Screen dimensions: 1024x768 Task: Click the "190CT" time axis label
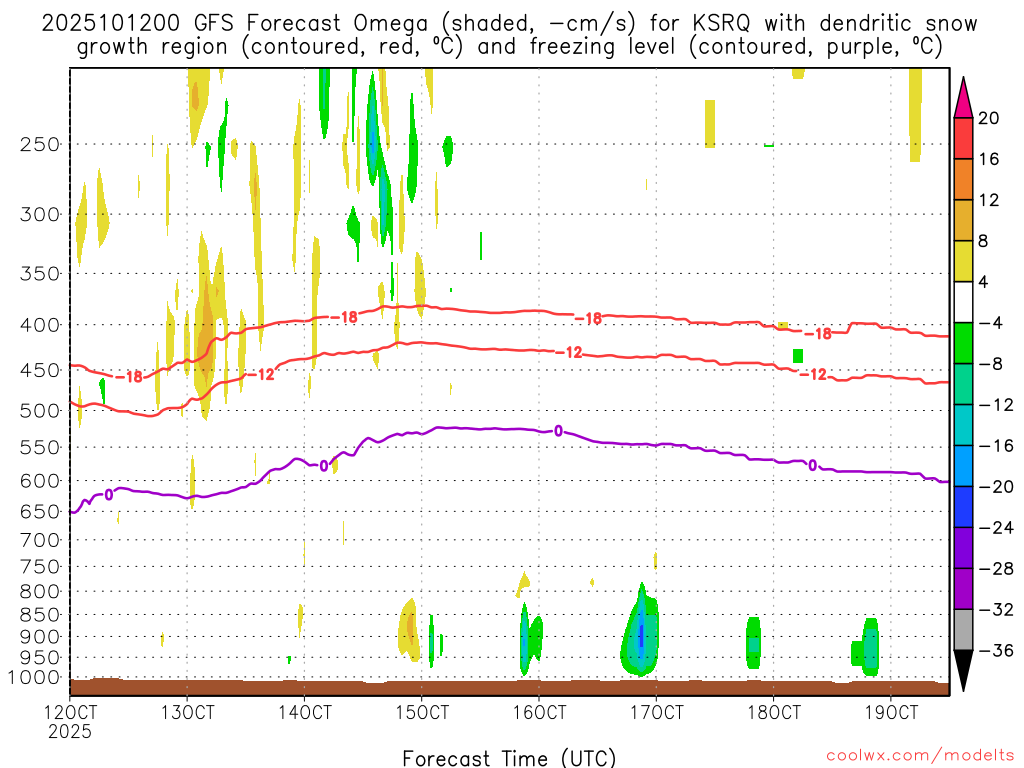(891, 712)
